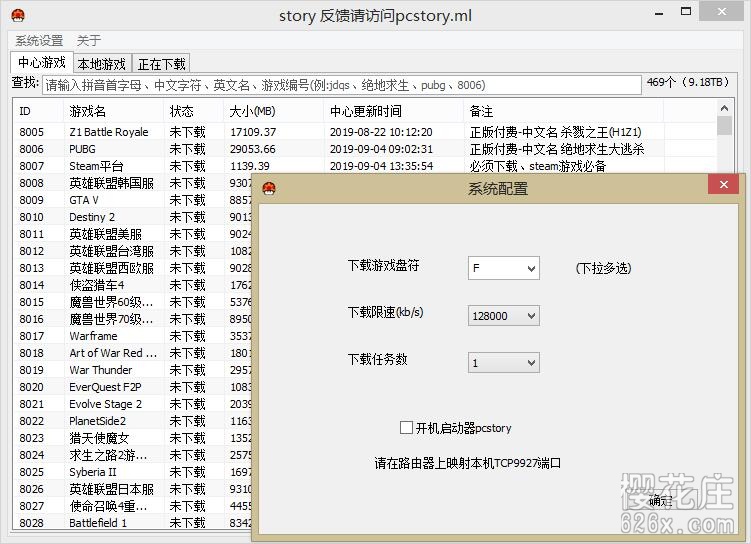The height and width of the screenshot is (544, 751).
Task: Switch to the 中心游戏 tab
Action: coord(42,63)
